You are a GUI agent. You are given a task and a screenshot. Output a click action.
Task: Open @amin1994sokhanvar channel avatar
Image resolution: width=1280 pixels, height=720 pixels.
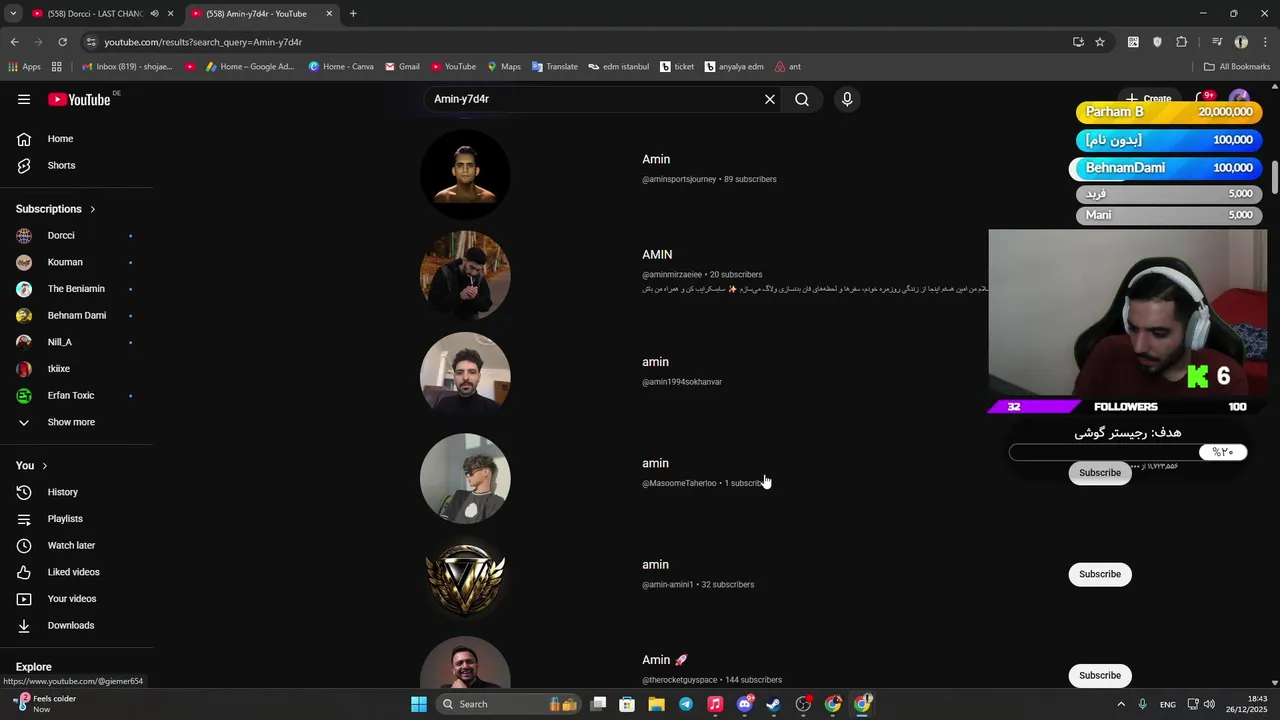tap(465, 377)
